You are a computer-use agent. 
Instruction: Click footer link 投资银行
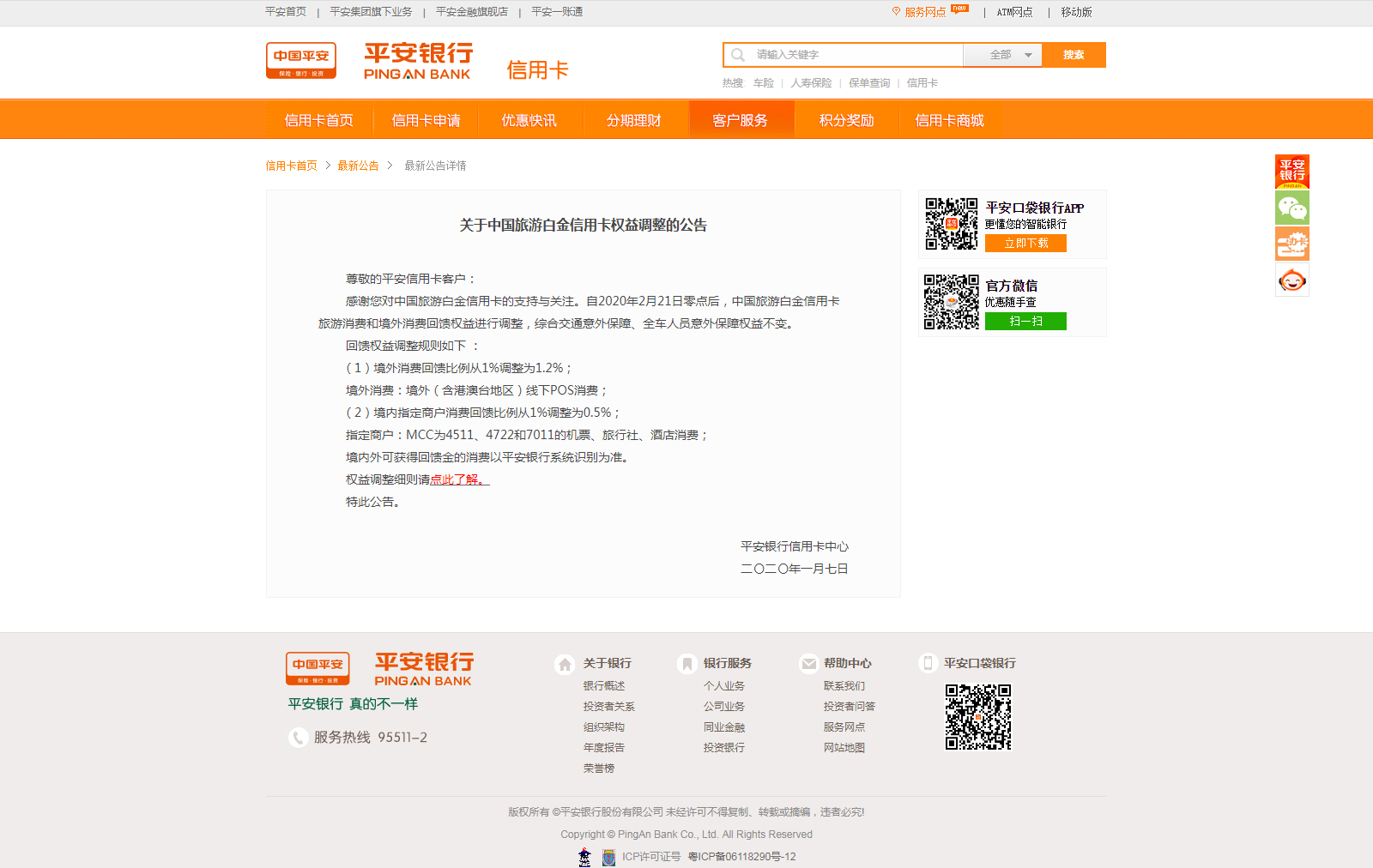tap(724, 748)
